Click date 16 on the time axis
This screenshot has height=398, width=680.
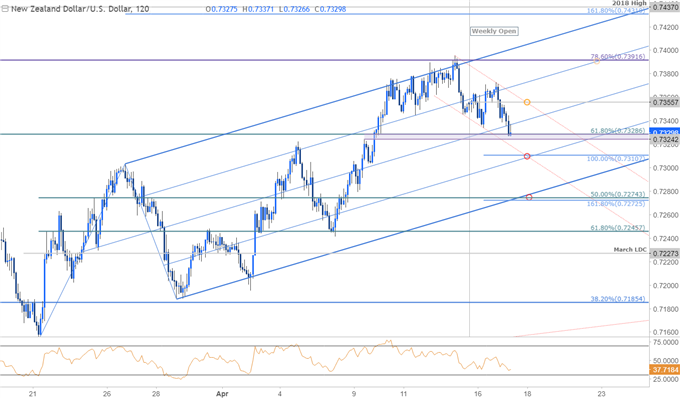point(477,394)
